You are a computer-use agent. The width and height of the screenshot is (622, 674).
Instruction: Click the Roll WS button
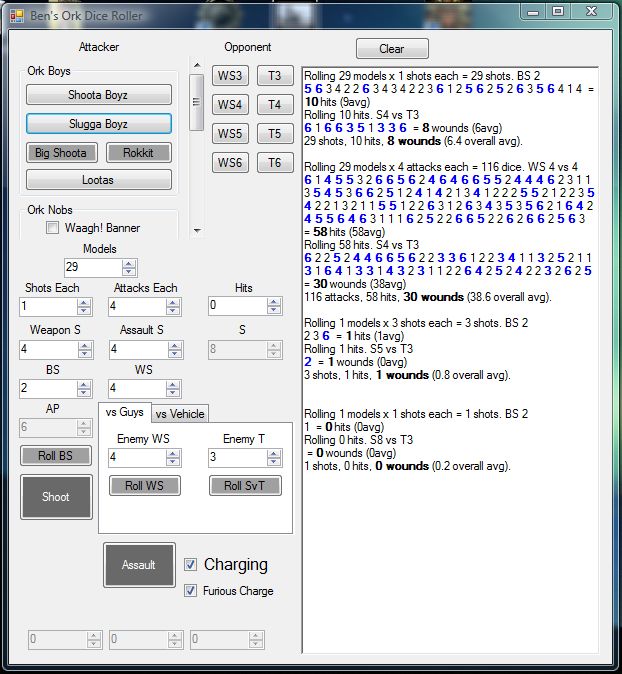coord(144,486)
